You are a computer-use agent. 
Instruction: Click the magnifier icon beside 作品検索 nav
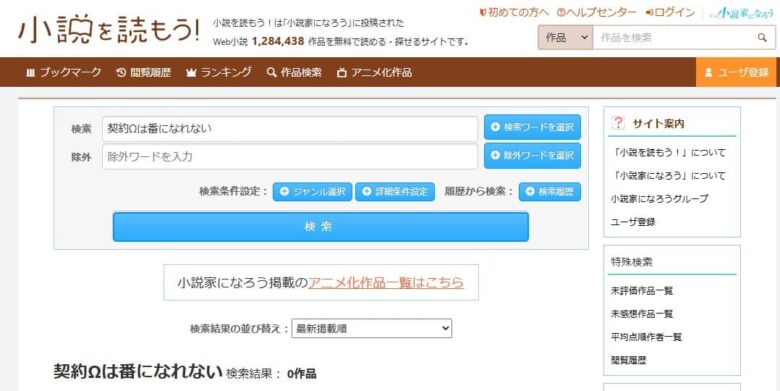(271, 73)
